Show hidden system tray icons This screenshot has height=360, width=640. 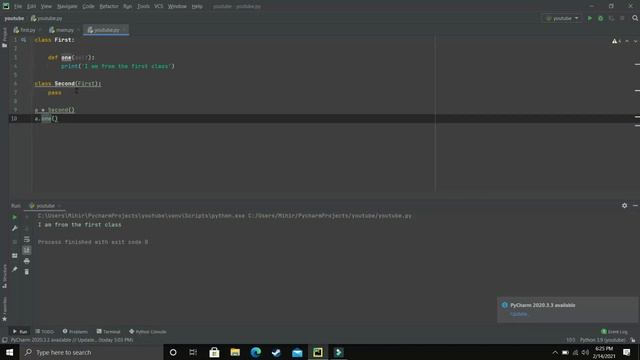pyautogui.click(x=555, y=352)
